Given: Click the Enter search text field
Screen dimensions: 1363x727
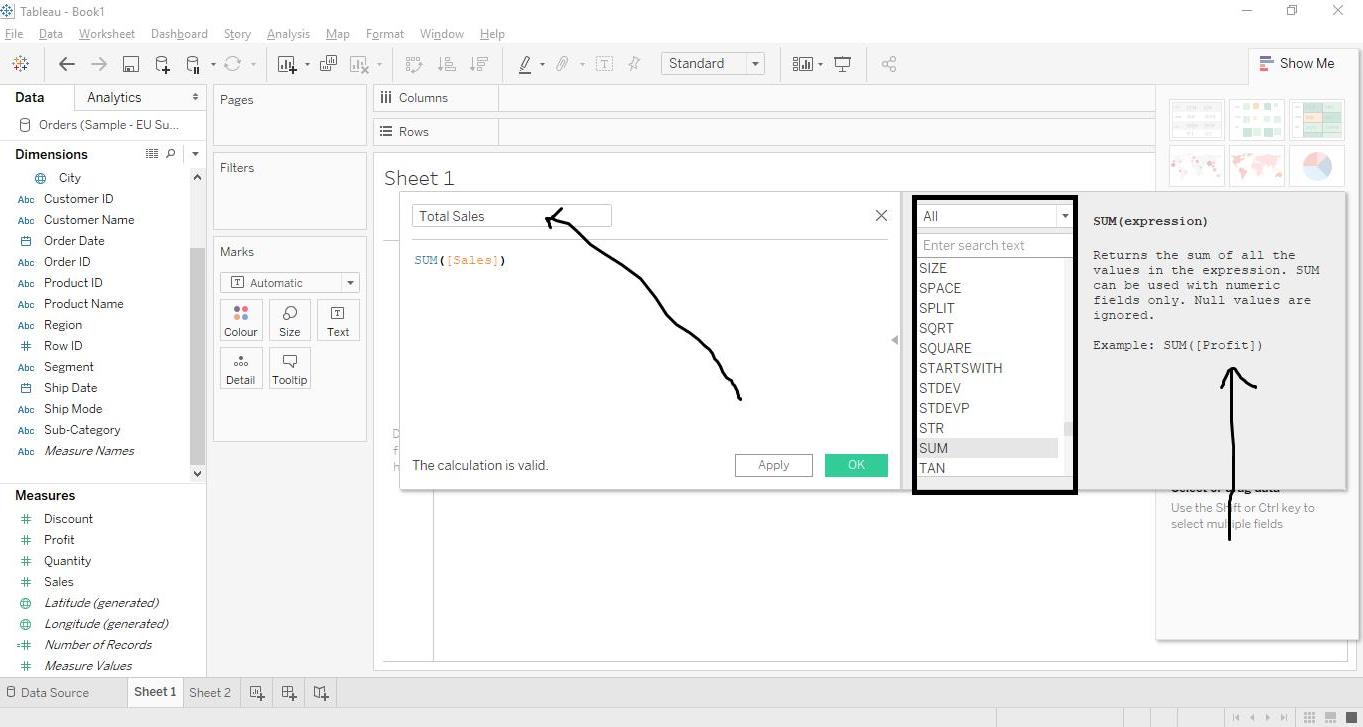Looking at the screenshot, I should pos(994,245).
